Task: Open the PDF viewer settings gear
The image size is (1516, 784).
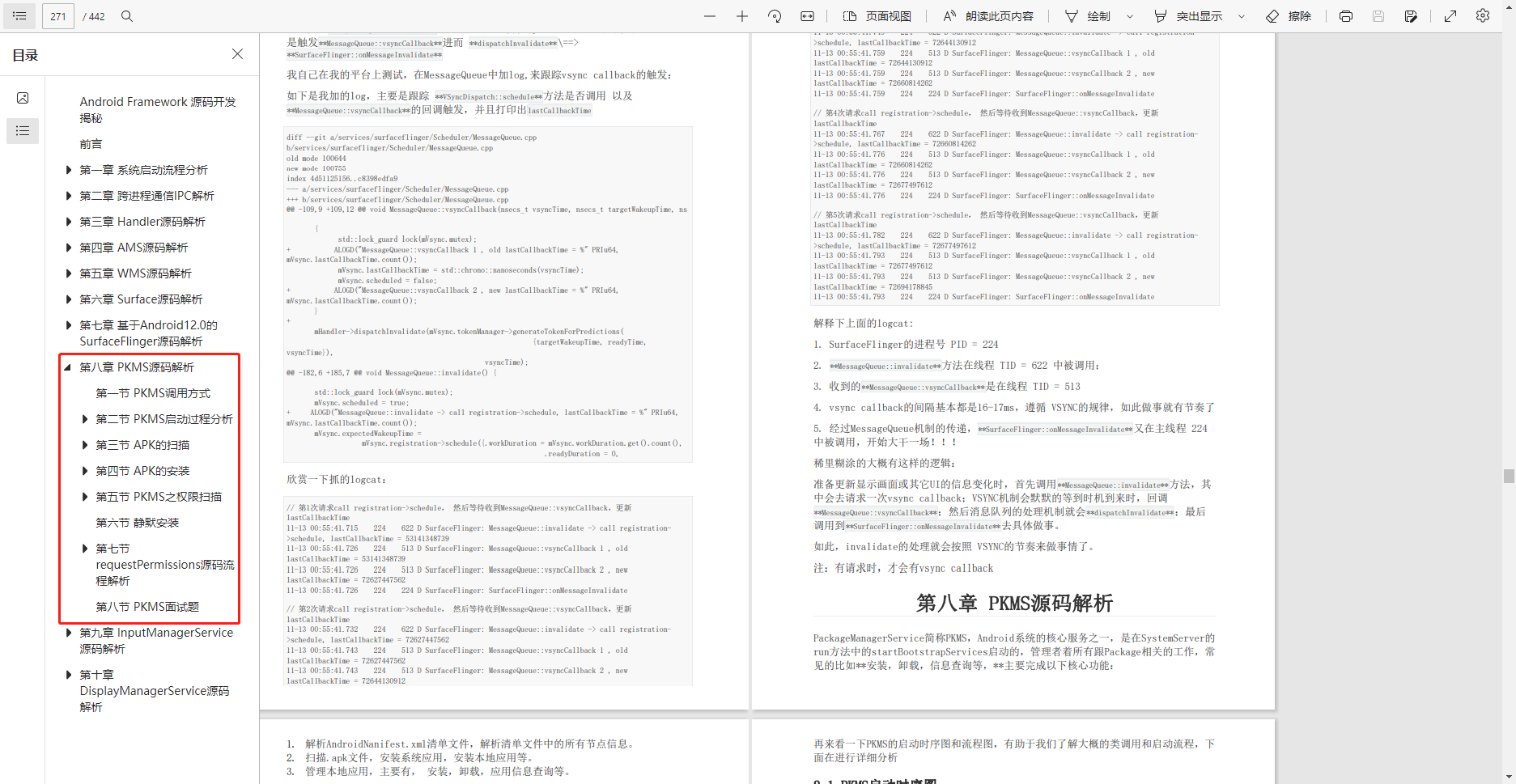Action: 1483,15
